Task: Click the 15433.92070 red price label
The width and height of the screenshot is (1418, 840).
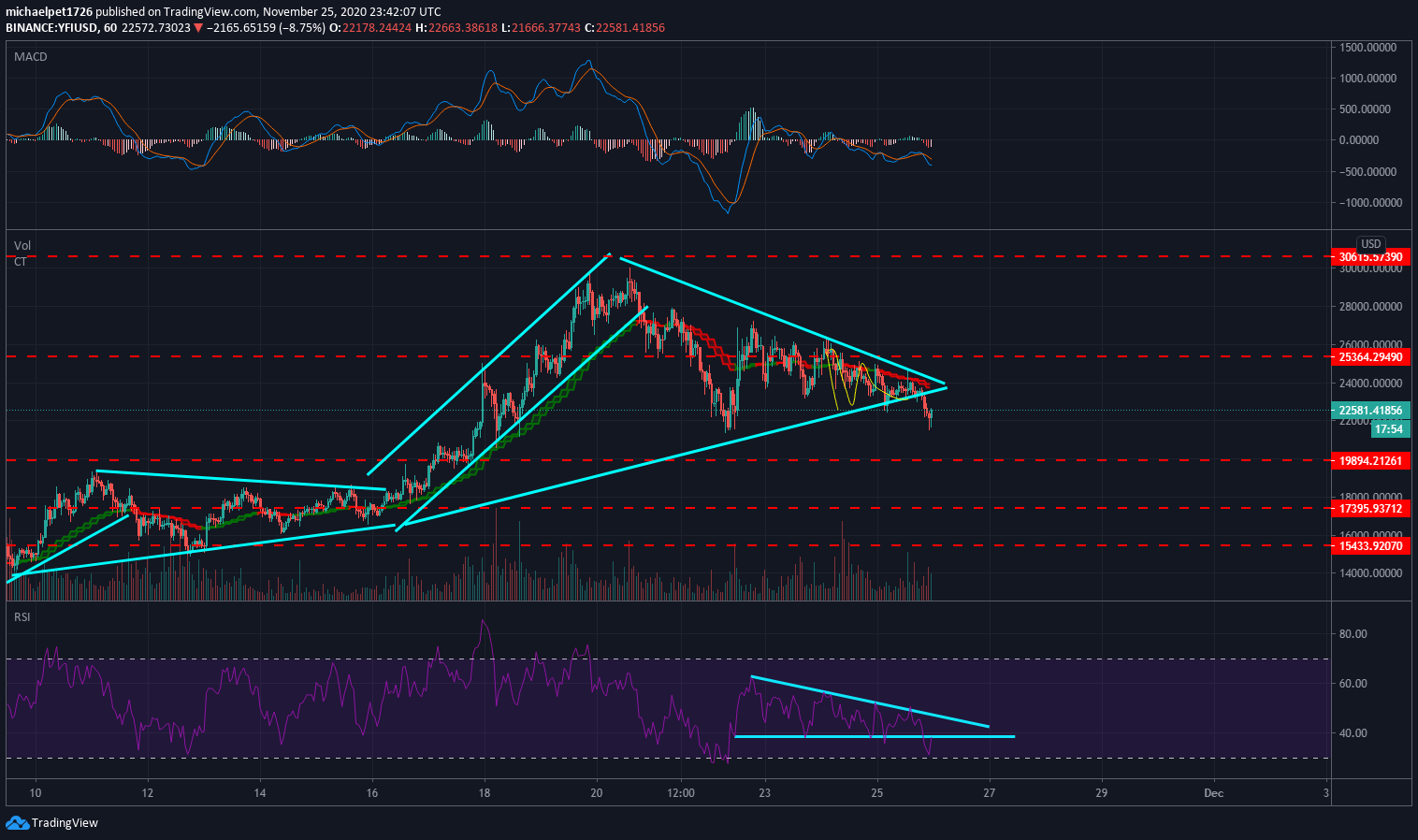Action: (1370, 545)
